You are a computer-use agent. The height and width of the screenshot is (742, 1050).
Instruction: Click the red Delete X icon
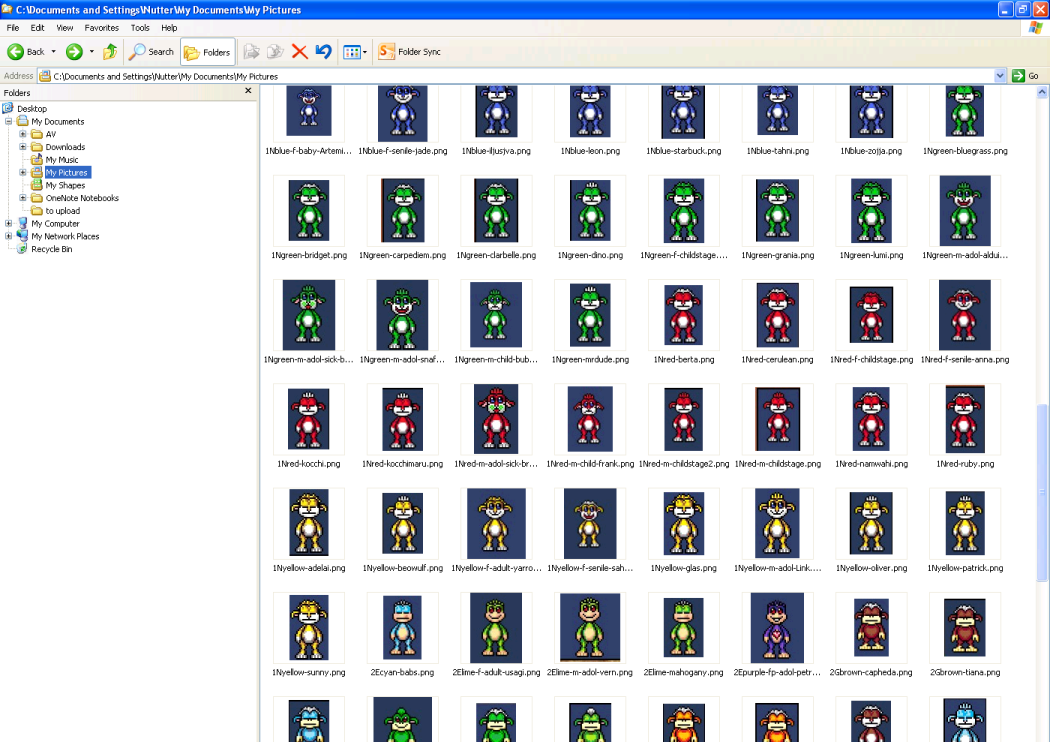[299, 52]
